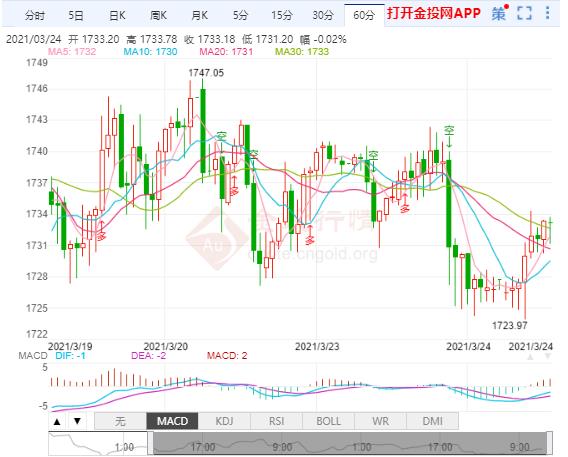
Task: Click the 开 1733.20 open price
Action: pos(94,39)
